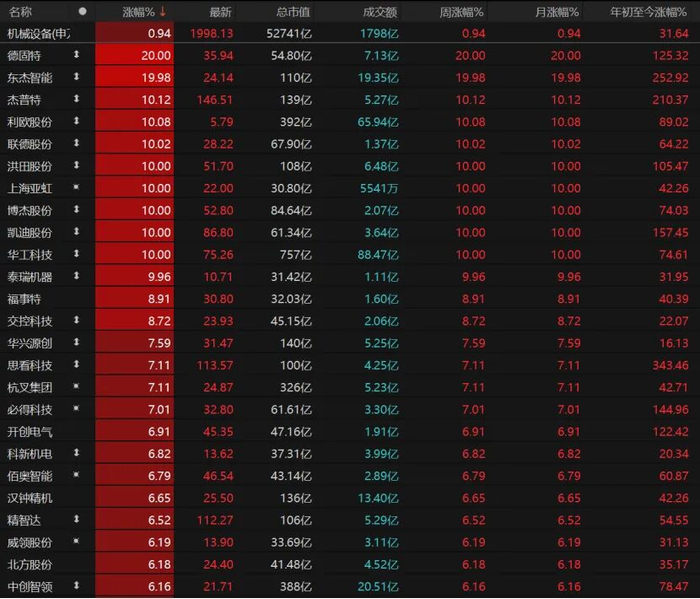The height and width of the screenshot is (599, 700).
Task: Toggle the red sort arrow beside 涨幅%
Action: click(x=163, y=12)
